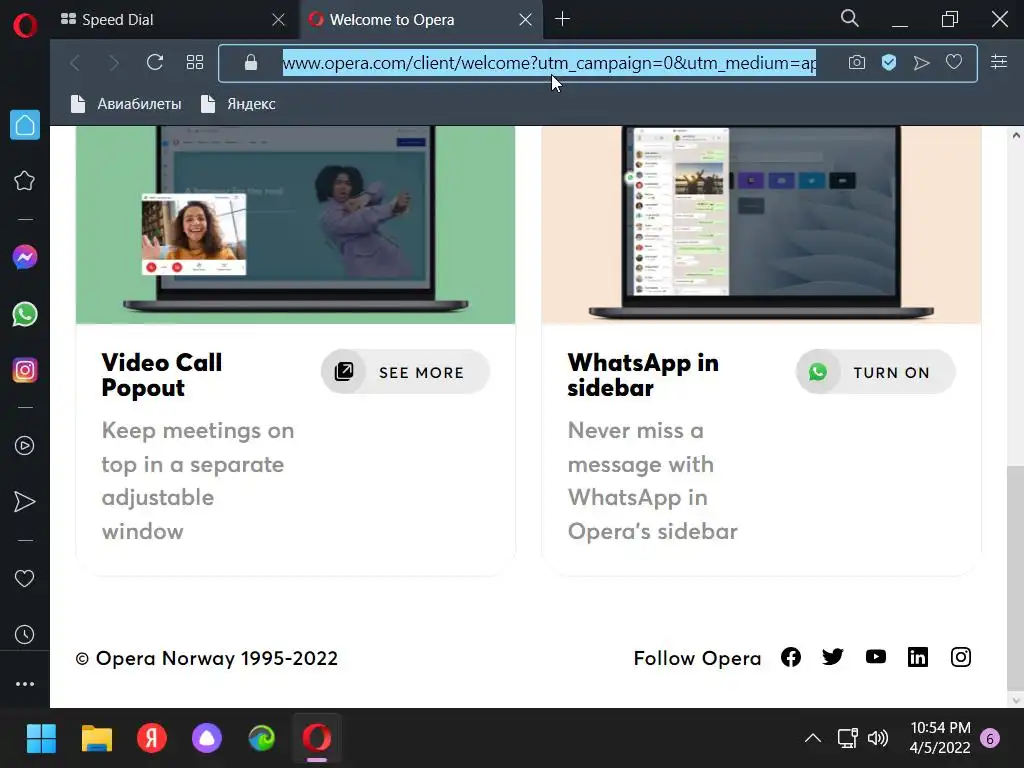Search open tabs magnifier icon
1024x768 pixels.
[850, 19]
